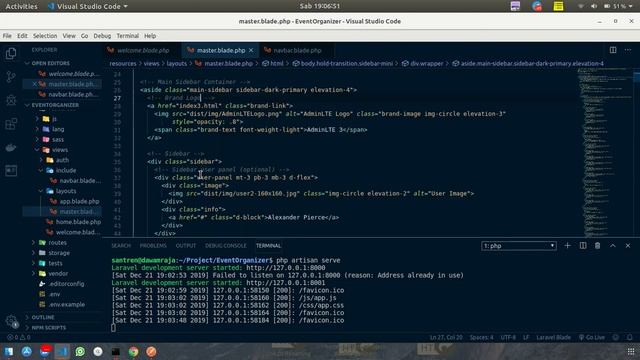Open WhatsApp from the taskbar
The width and height of the screenshot is (640, 360).
click(80, 351)
